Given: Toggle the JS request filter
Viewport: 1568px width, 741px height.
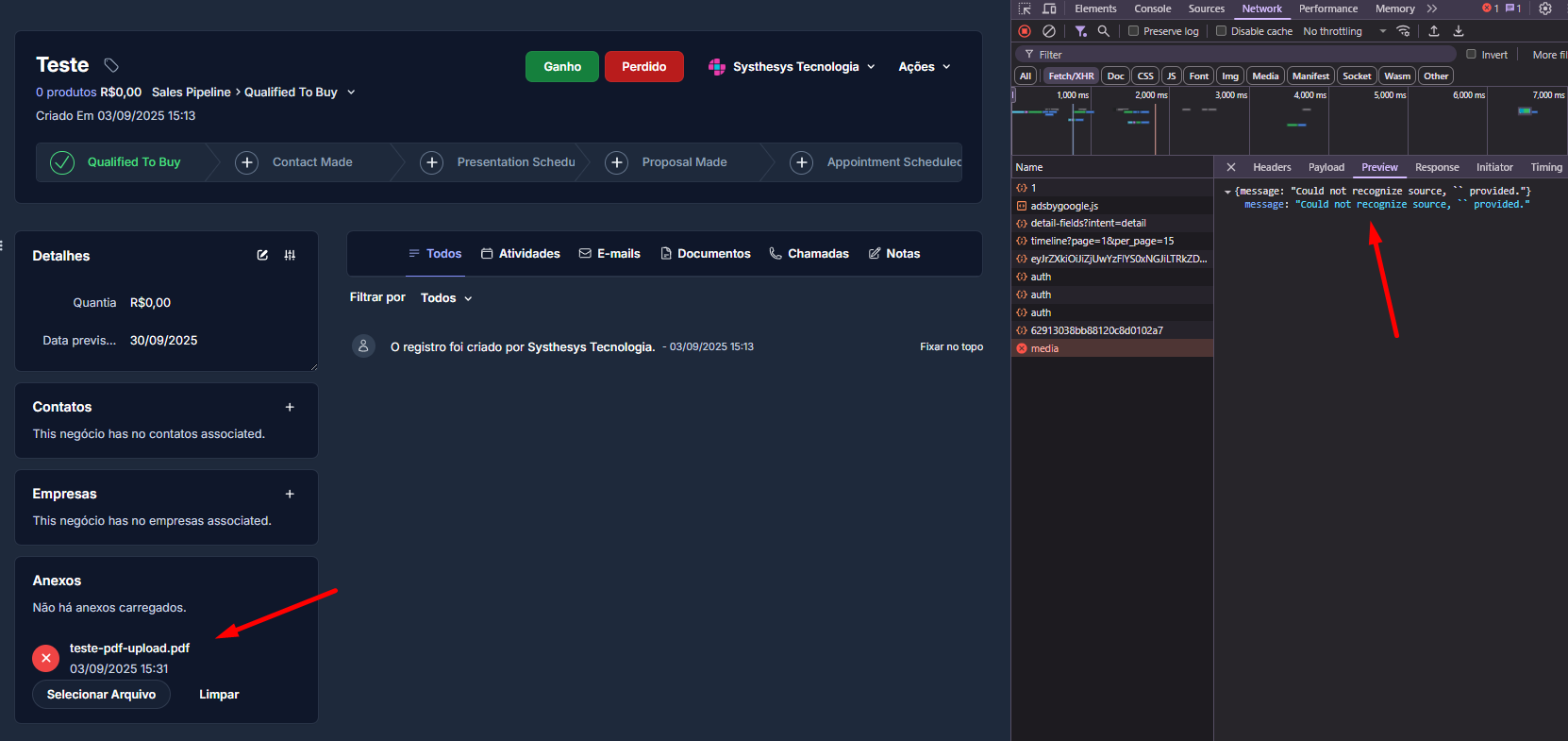Looking at the screenshot, I should (x=1171, y=76).
